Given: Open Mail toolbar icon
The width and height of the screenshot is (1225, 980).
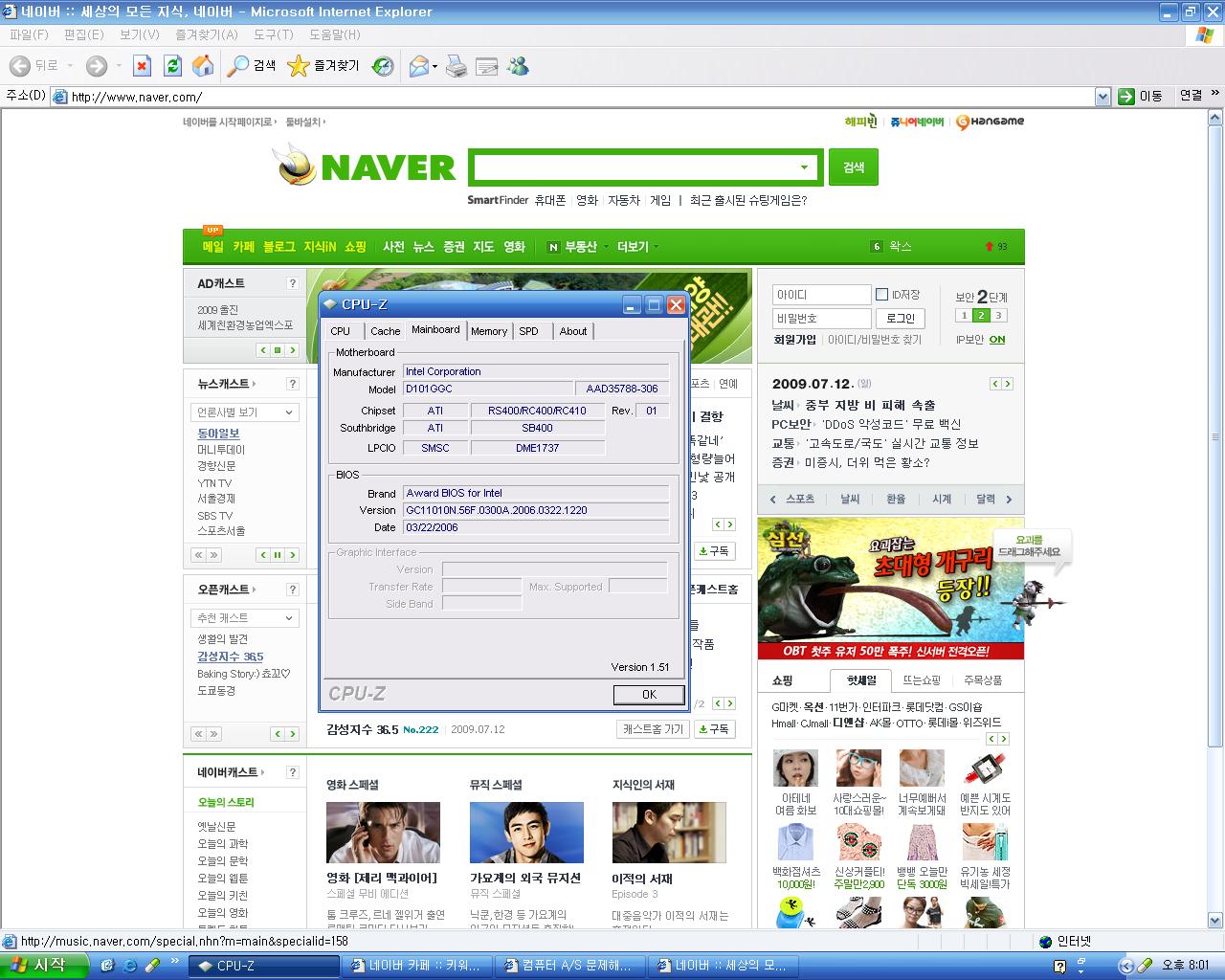Looking at the screenshot, I should [x=418, y=66].
